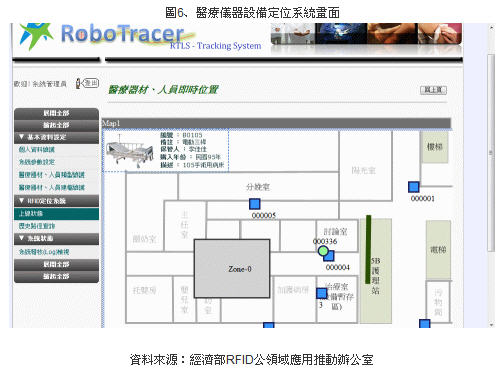Click the blue tag marker 000005
The width and height of the screenshot is (498, 369).
pyautogui.click(x=255, y=204)
